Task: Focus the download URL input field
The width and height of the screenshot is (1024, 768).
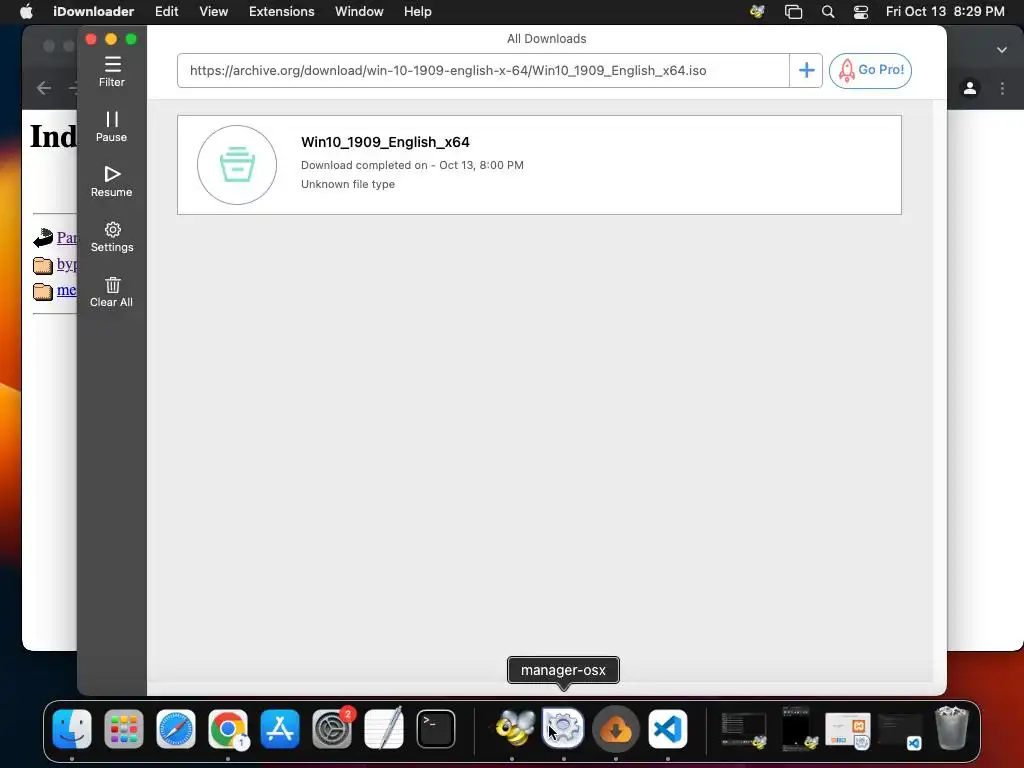Action: pyautogui.click(x=483, y=71)
